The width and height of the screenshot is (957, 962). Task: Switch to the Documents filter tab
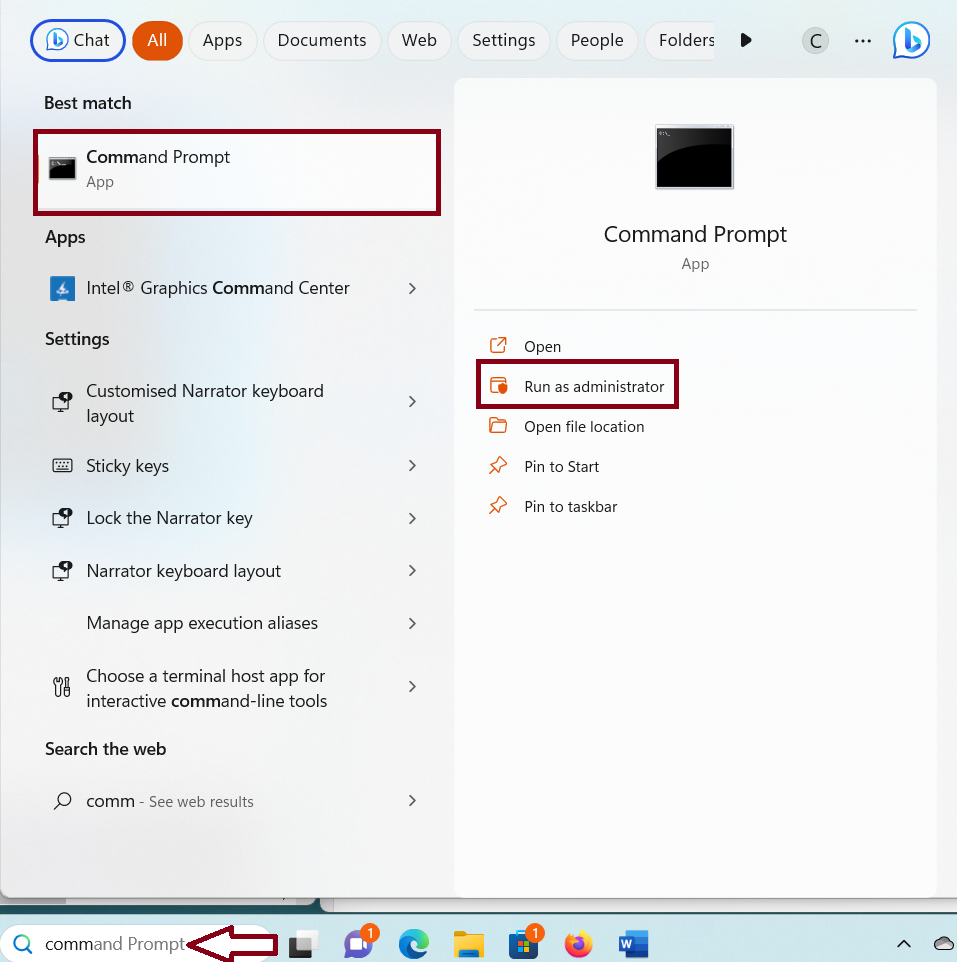pos(322,40)
